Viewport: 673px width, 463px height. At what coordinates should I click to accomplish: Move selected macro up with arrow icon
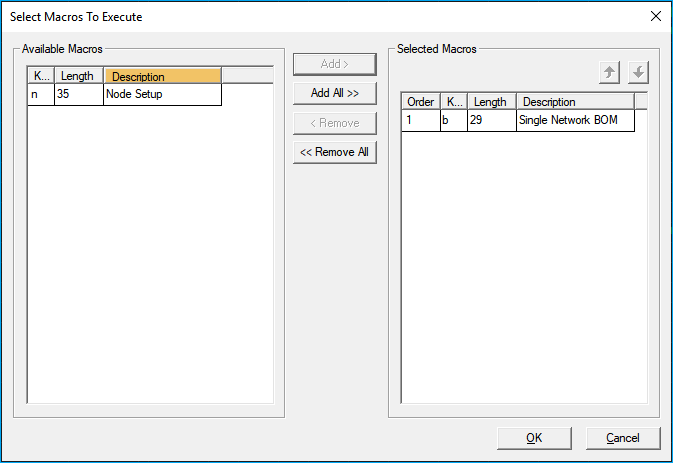pyautogui.click(x=609, y=72)
